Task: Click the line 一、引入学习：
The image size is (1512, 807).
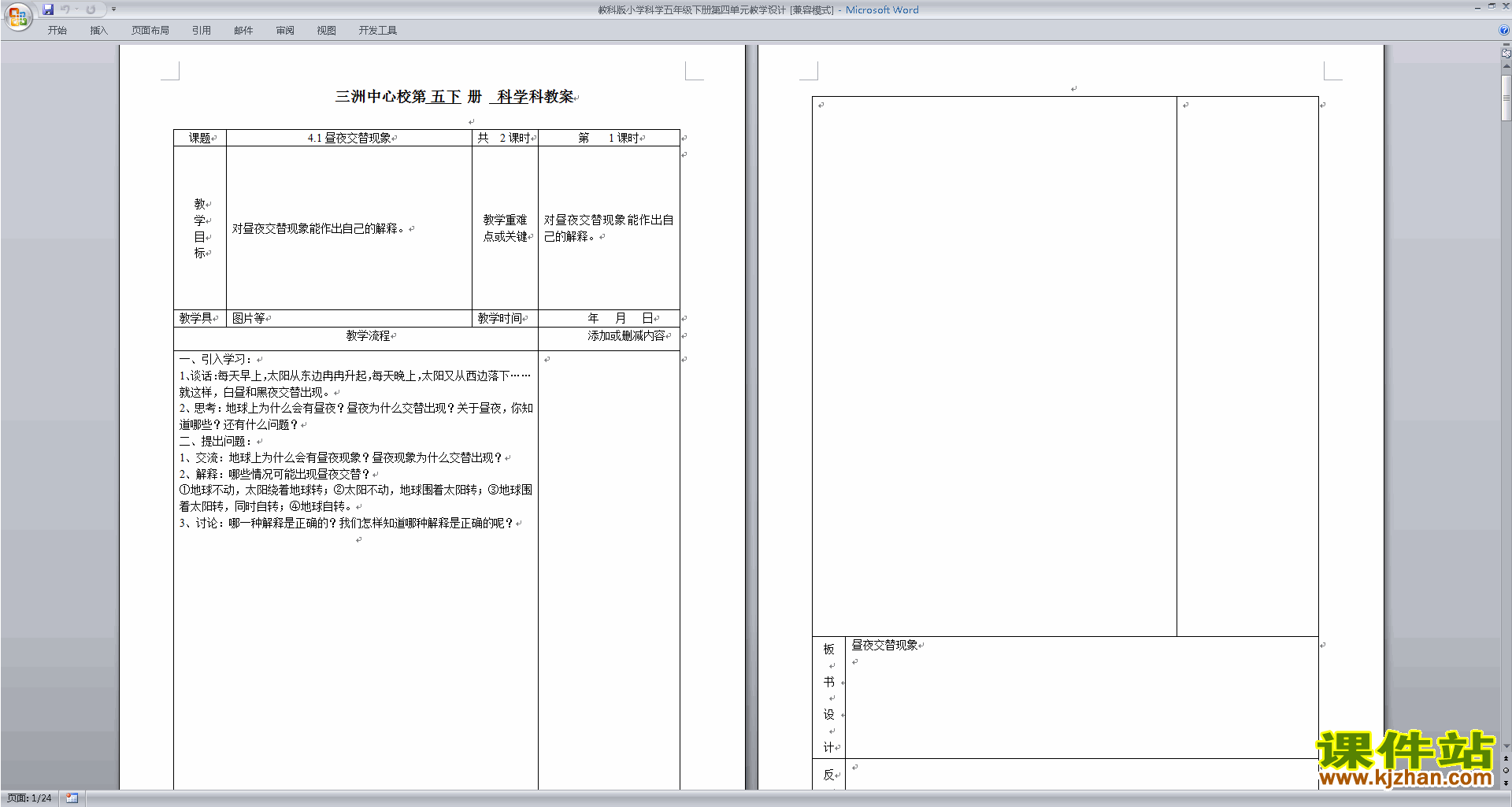Action: (x=216, y=359)
